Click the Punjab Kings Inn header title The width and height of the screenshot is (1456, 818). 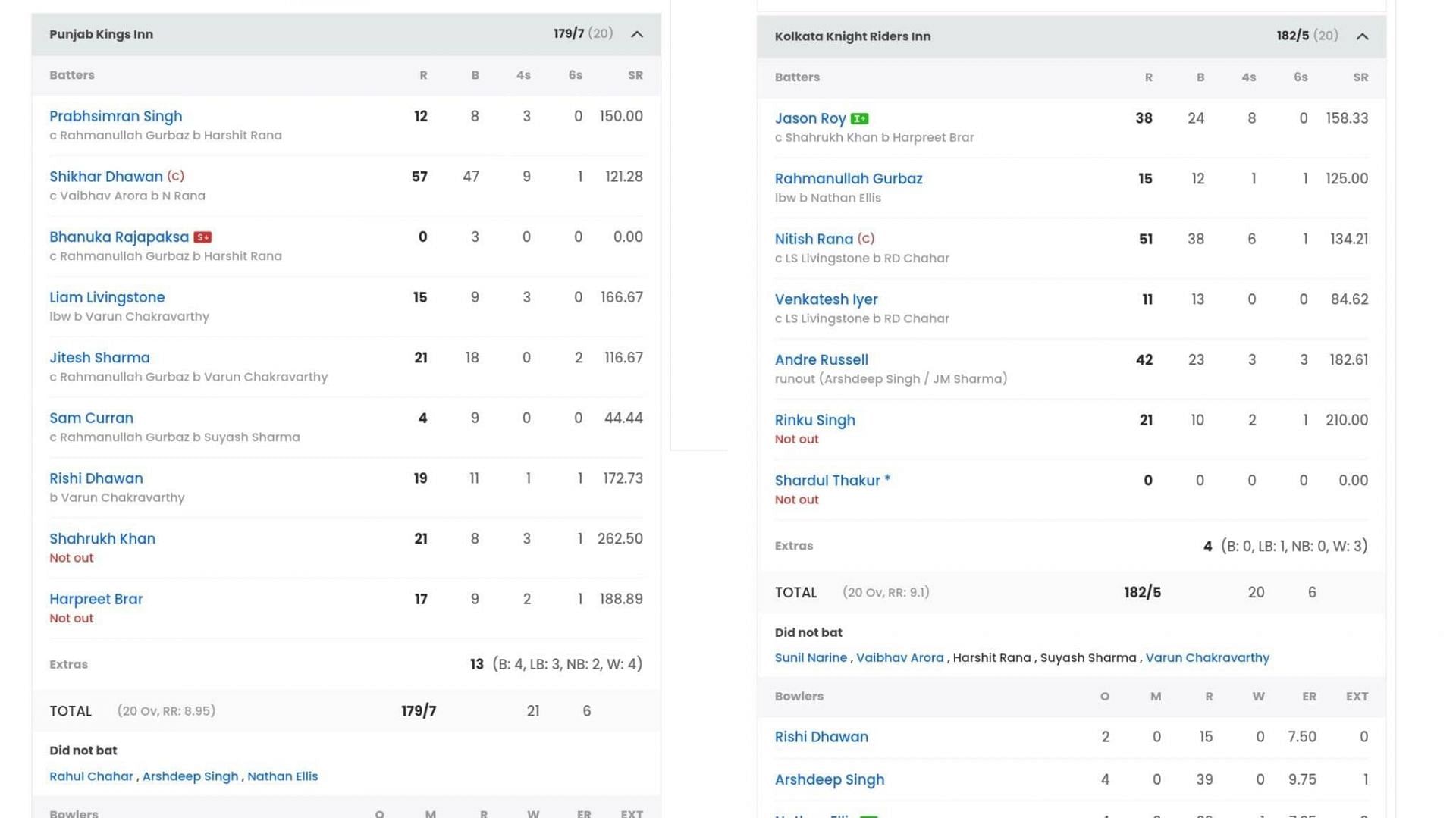point(101,34)
